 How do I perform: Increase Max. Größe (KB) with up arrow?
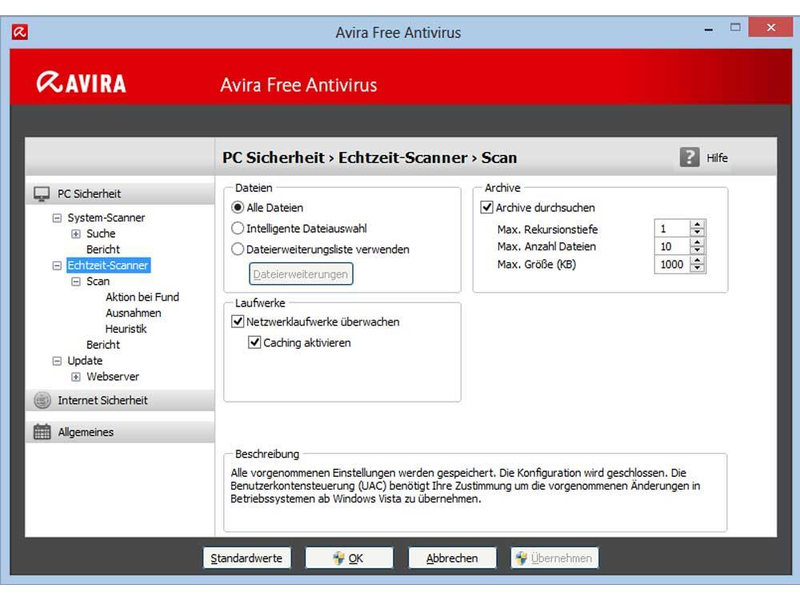tap(697, 260)
